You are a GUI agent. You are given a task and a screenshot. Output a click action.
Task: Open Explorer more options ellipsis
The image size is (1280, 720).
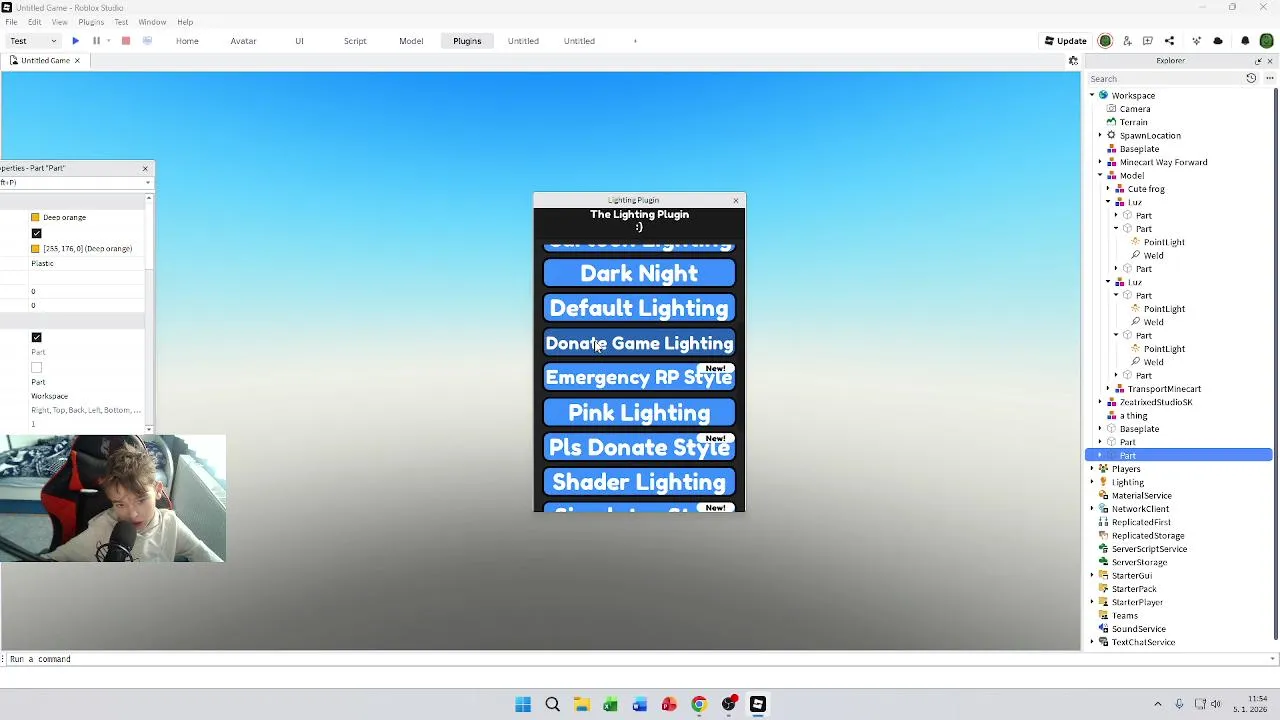coord(1269,78)
